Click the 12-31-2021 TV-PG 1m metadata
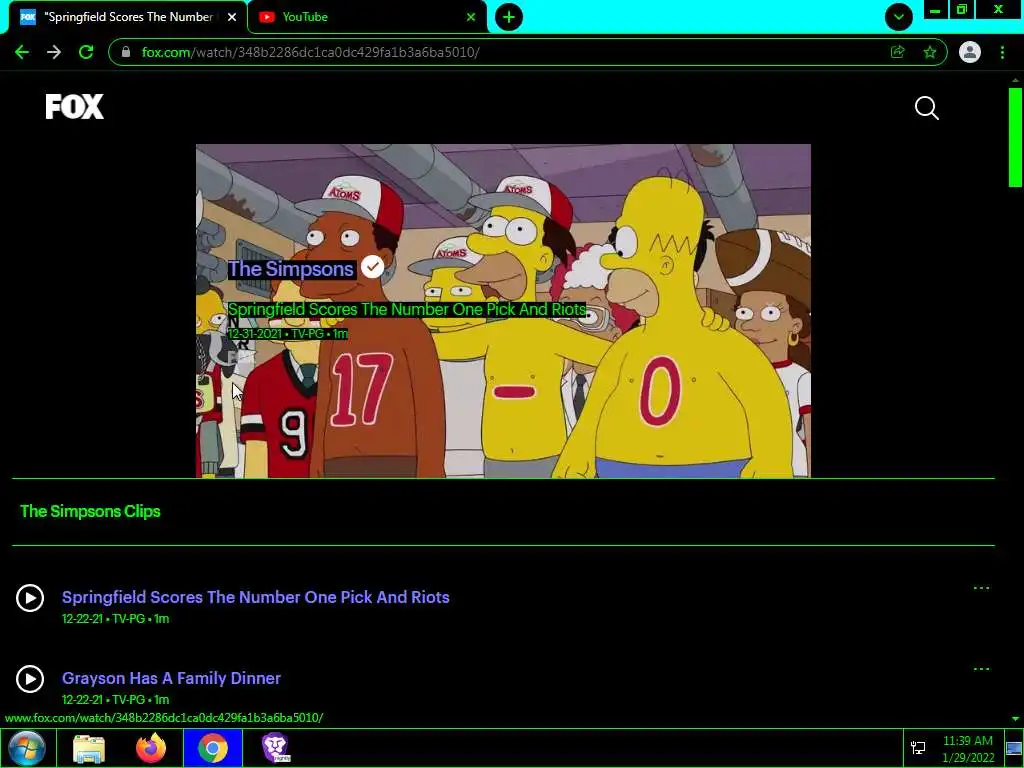This screenshot has width=1024, height=768. point(287,334)
